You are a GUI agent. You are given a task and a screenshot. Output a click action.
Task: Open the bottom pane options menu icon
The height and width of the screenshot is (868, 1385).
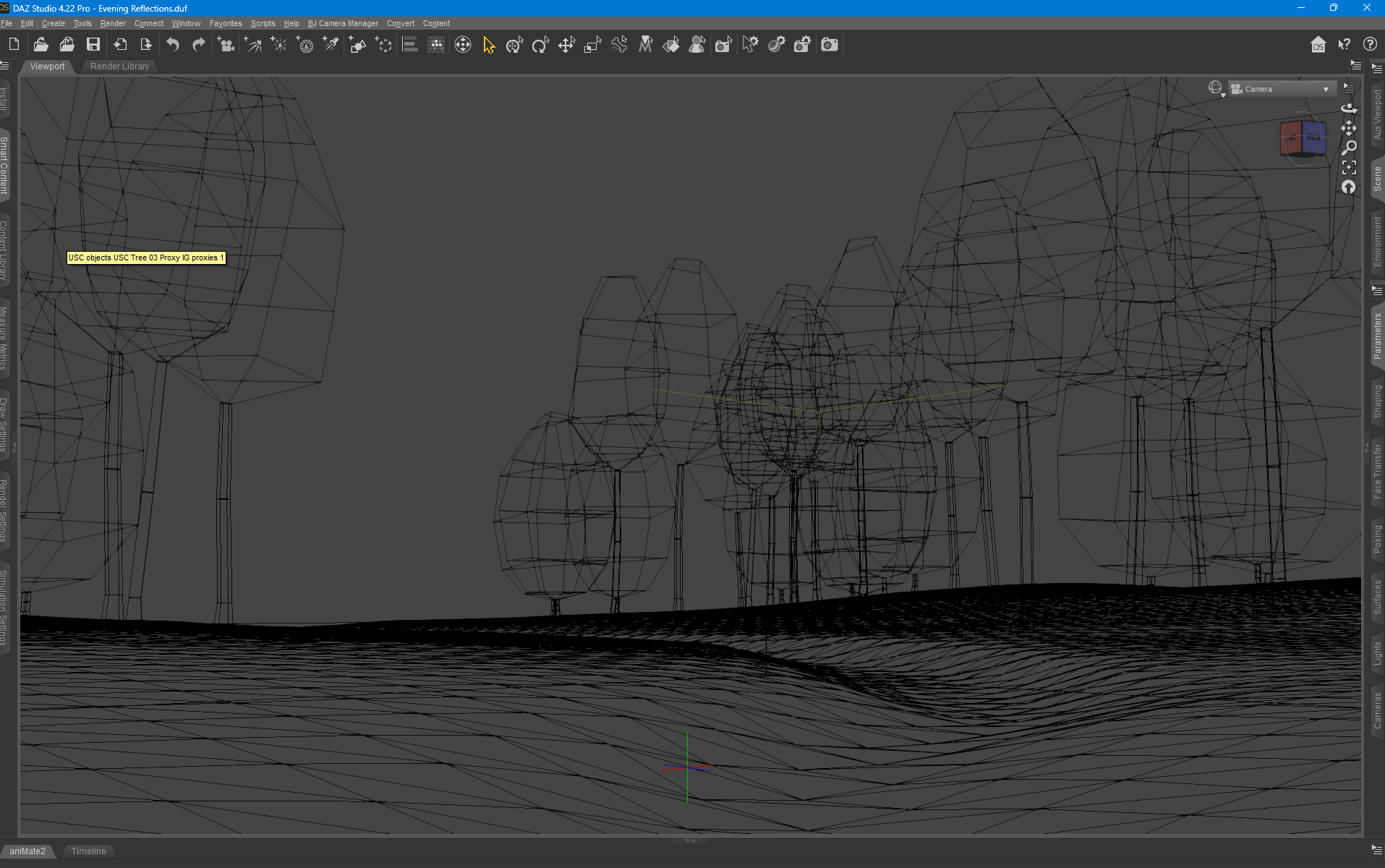1376,850
